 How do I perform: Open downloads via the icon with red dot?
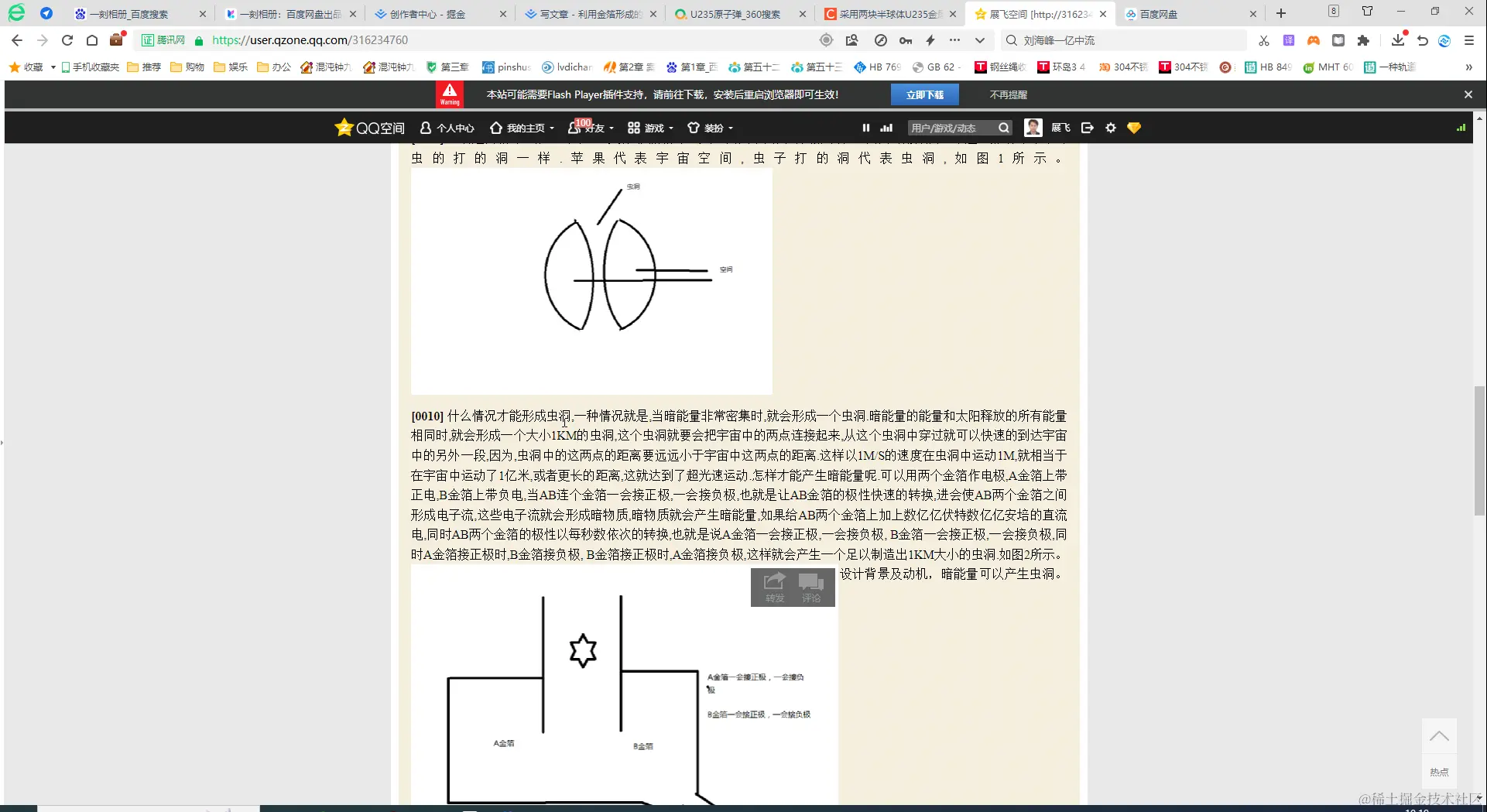click(x=1397, y=39)
